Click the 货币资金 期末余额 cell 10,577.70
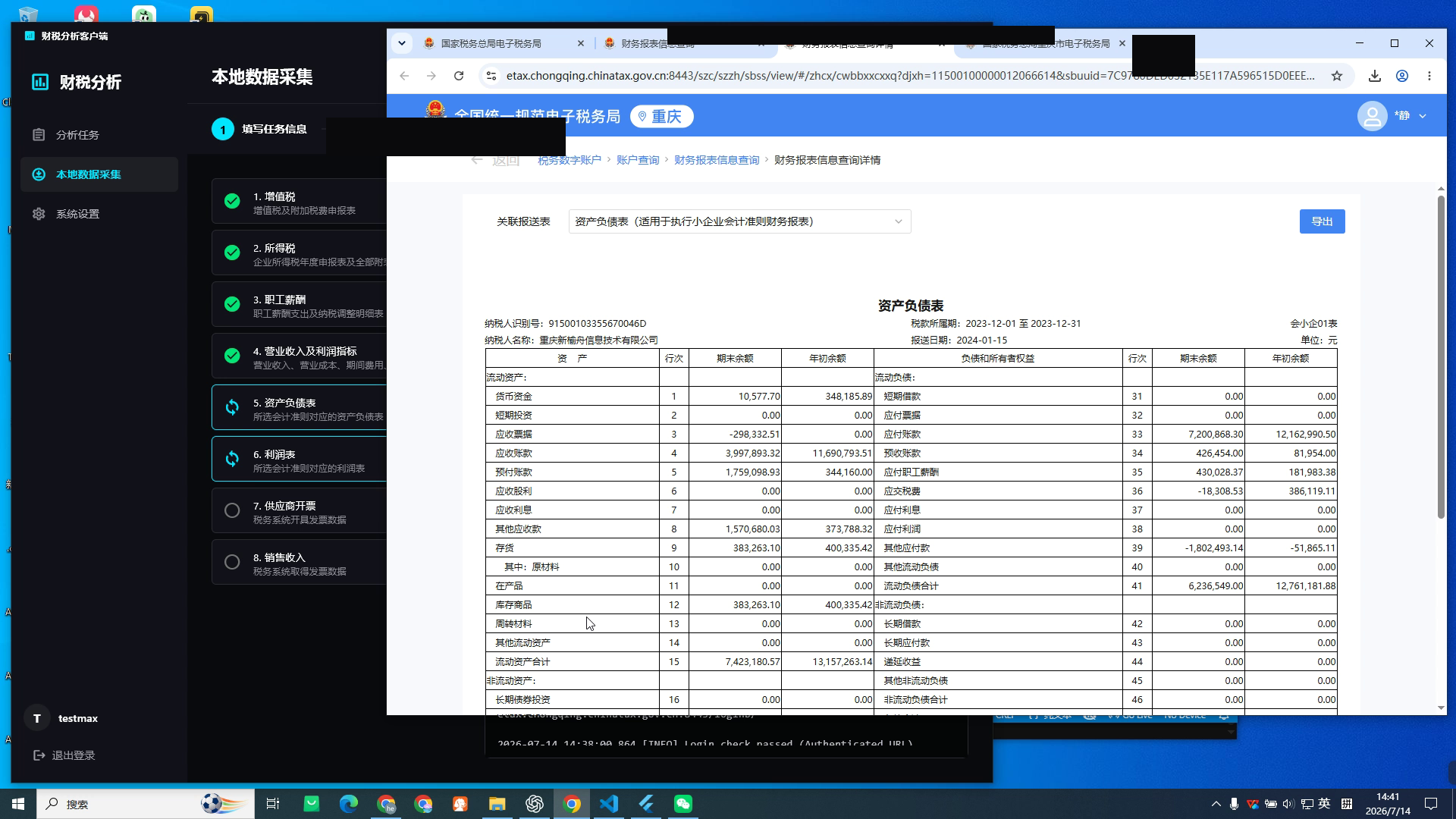 click(735, 396)
